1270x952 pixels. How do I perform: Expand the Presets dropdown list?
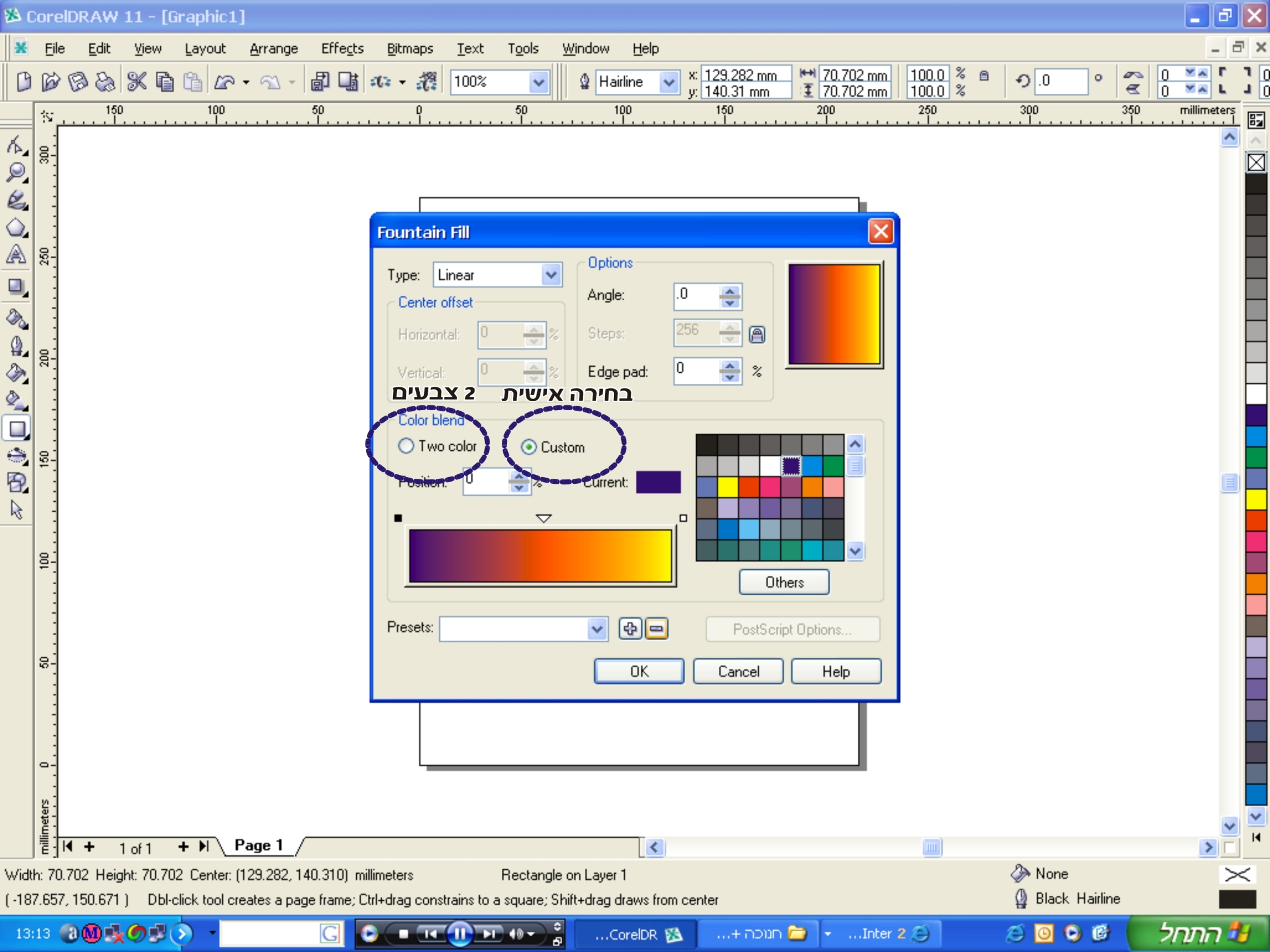point(597,629)
